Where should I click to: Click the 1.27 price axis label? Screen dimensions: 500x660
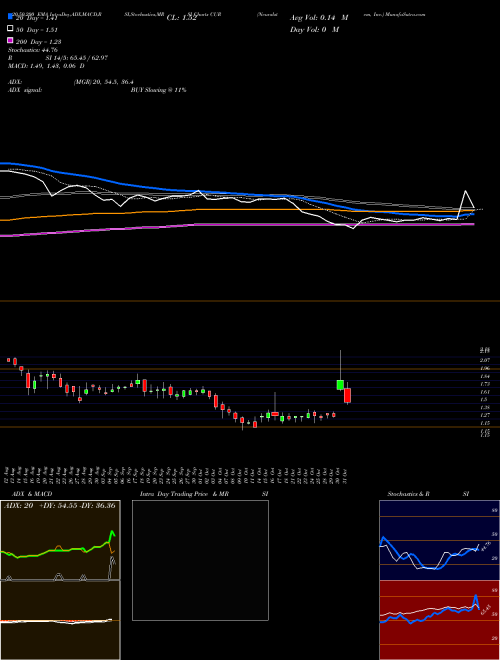485,415
